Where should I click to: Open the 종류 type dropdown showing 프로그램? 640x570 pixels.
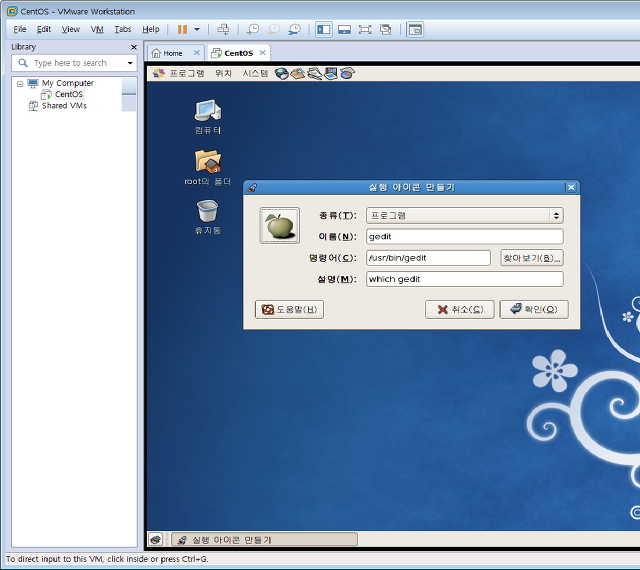464,216
